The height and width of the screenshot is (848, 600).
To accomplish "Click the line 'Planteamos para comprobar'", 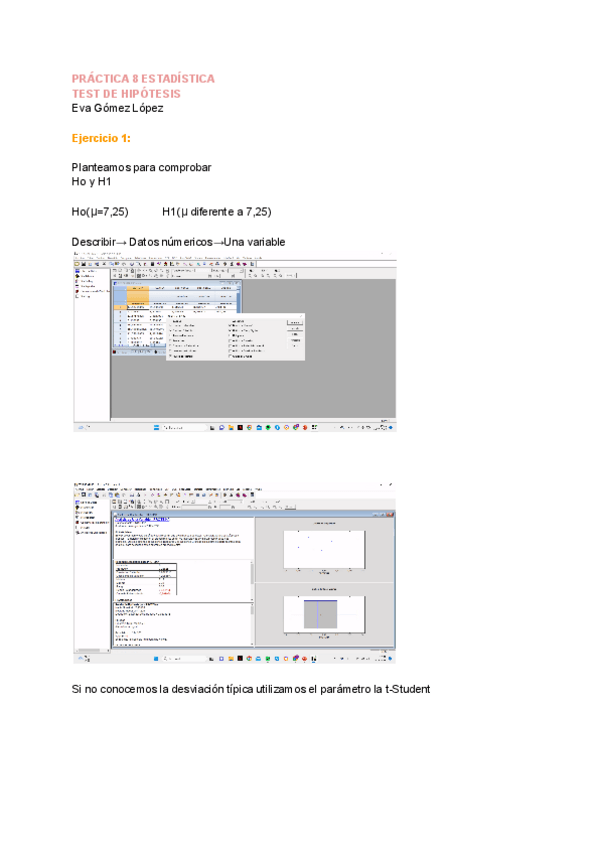I will coord(141,168).
